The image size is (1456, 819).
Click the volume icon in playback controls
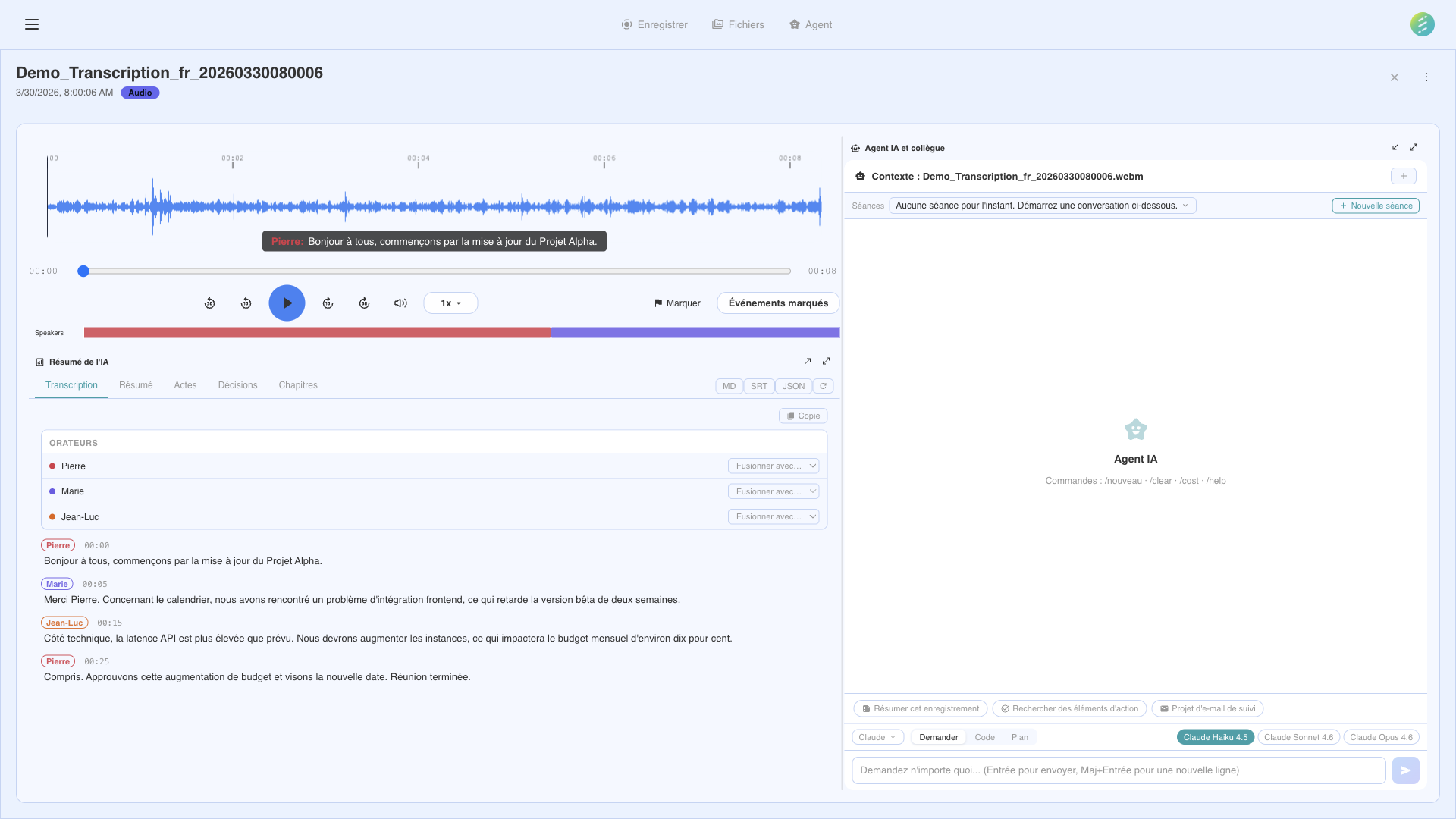pos(400,303)
